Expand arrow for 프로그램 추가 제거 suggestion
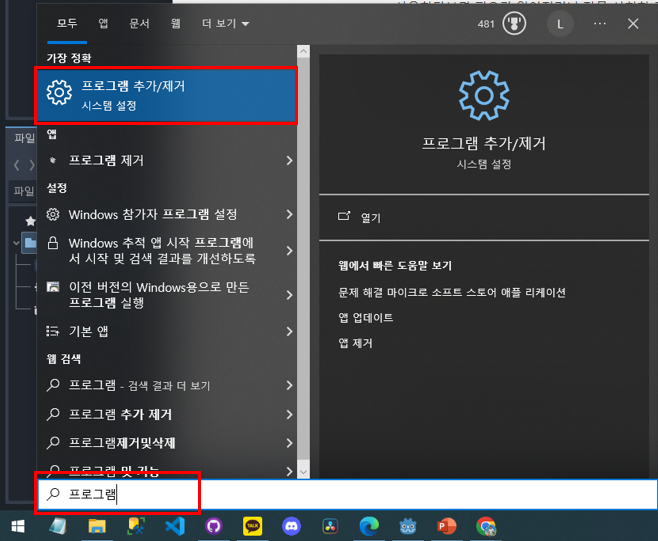This screenshot has height=541, width=658. pyautogui.click(x=289, y=414)
